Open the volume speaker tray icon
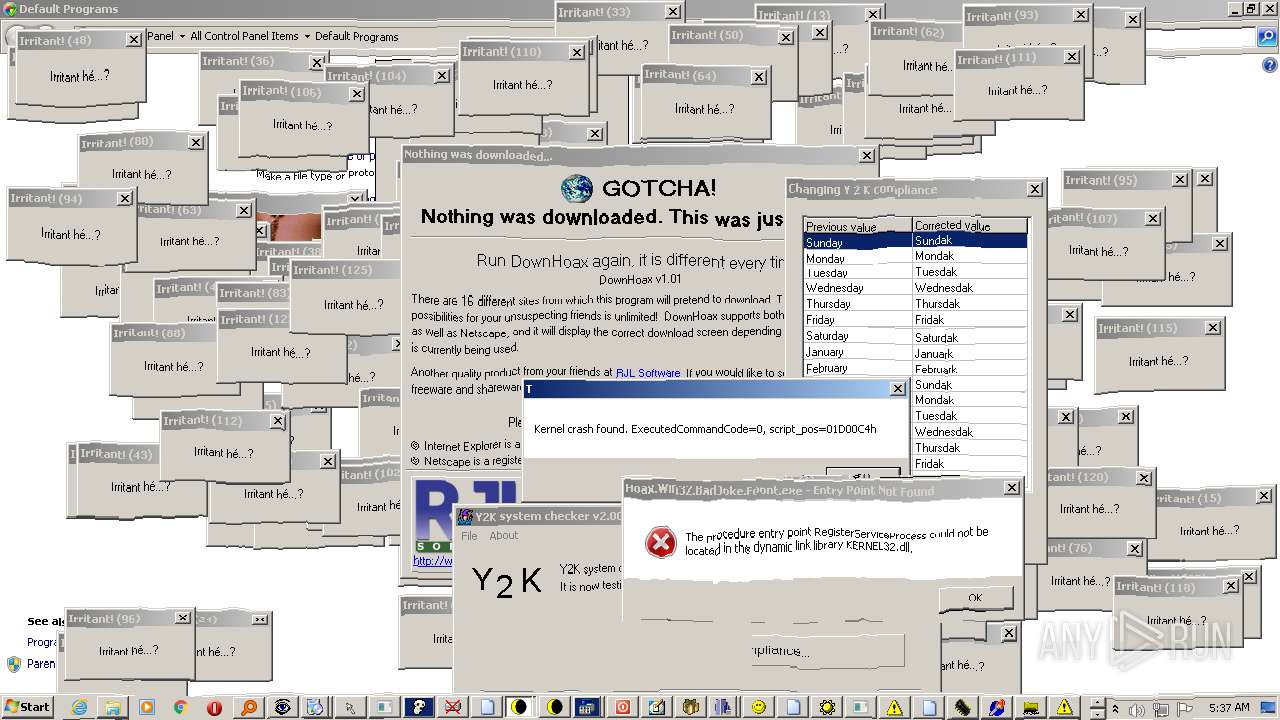Image resolution: width=1280 pixels, height=720 pixels. pyautogui.click(x=1136, y=709)
